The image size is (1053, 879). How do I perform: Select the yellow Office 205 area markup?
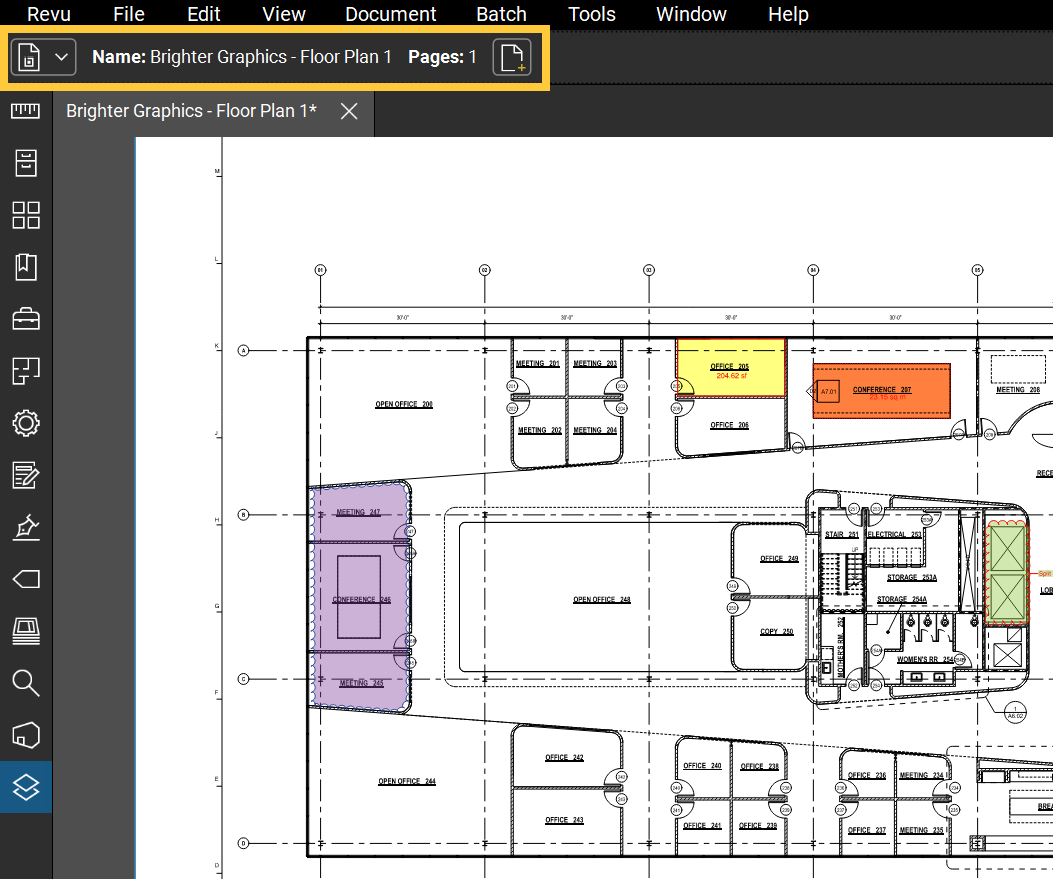coord(730,385)
